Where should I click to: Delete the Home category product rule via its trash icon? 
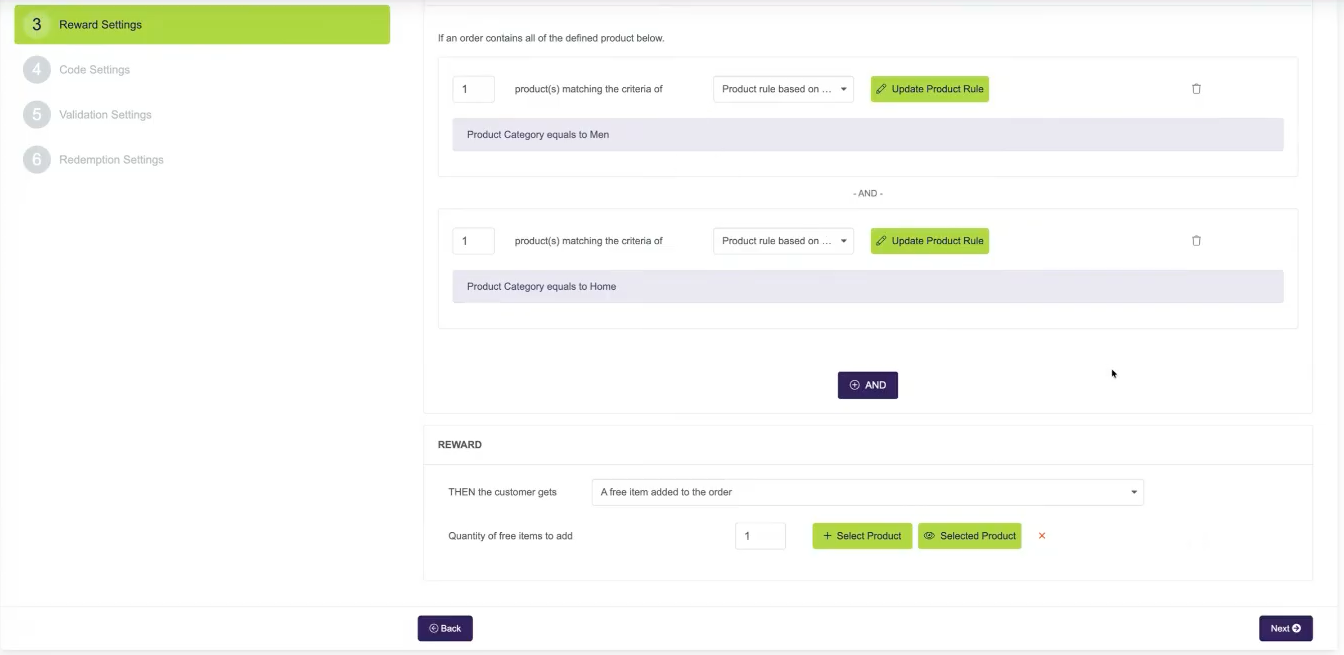click(1196, 241)
